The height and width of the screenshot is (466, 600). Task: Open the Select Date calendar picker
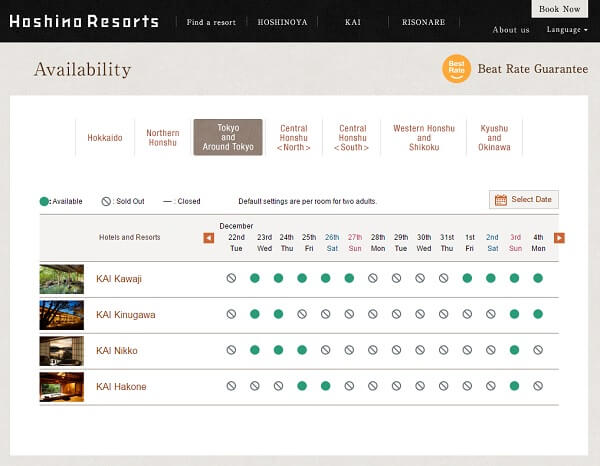(524, 200)
